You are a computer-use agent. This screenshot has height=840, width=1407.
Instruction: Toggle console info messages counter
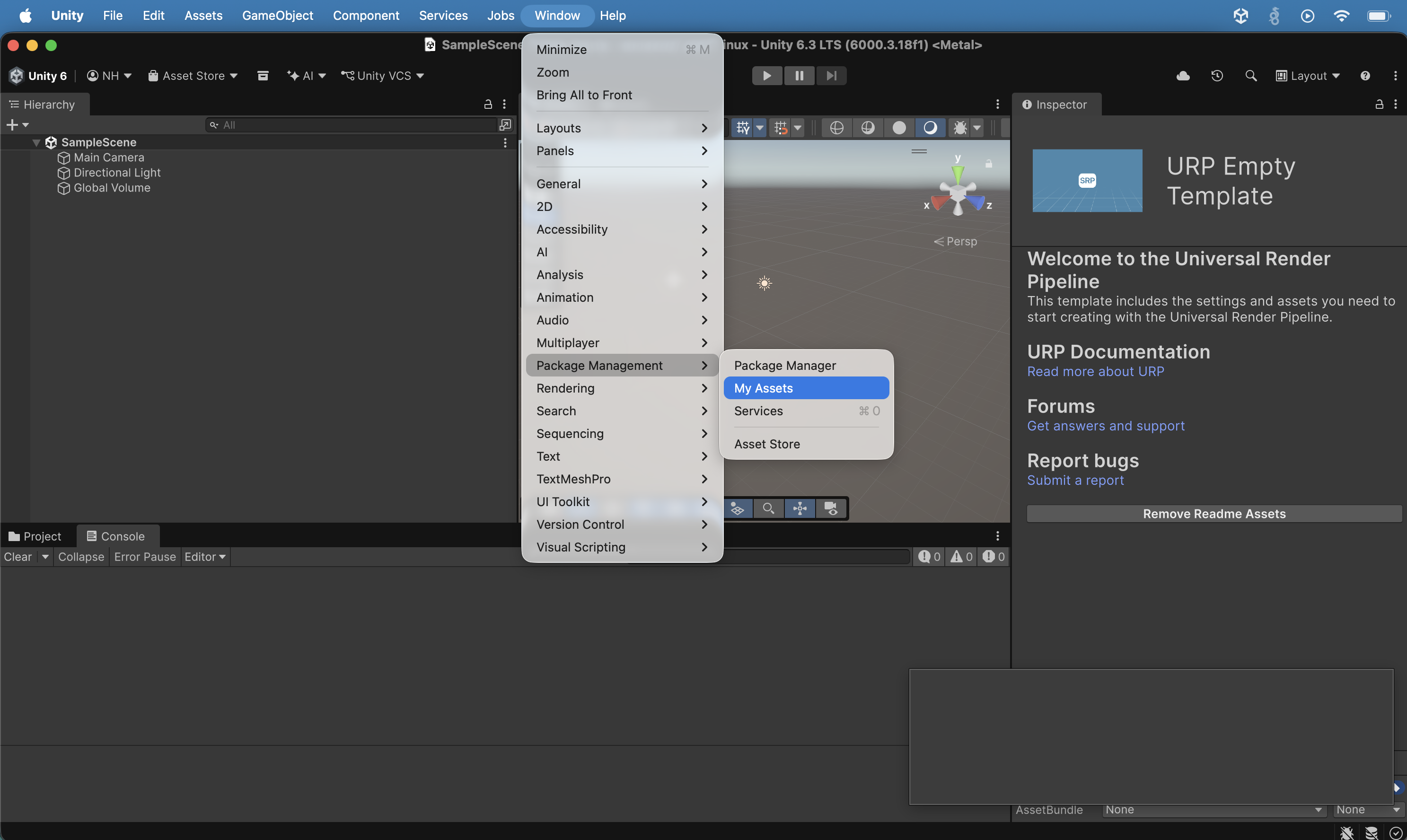[929, 556]
